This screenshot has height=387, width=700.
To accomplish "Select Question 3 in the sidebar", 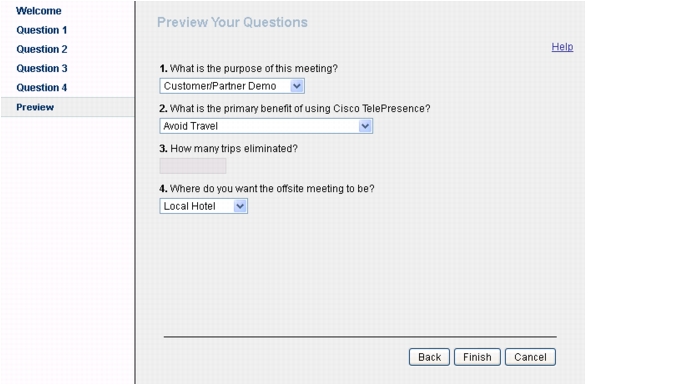I will point(42,68).
